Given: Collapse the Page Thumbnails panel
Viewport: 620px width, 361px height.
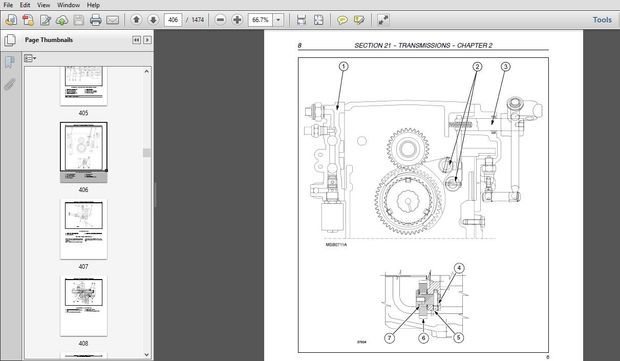Looking at the screenshot, I should [136, 40].
